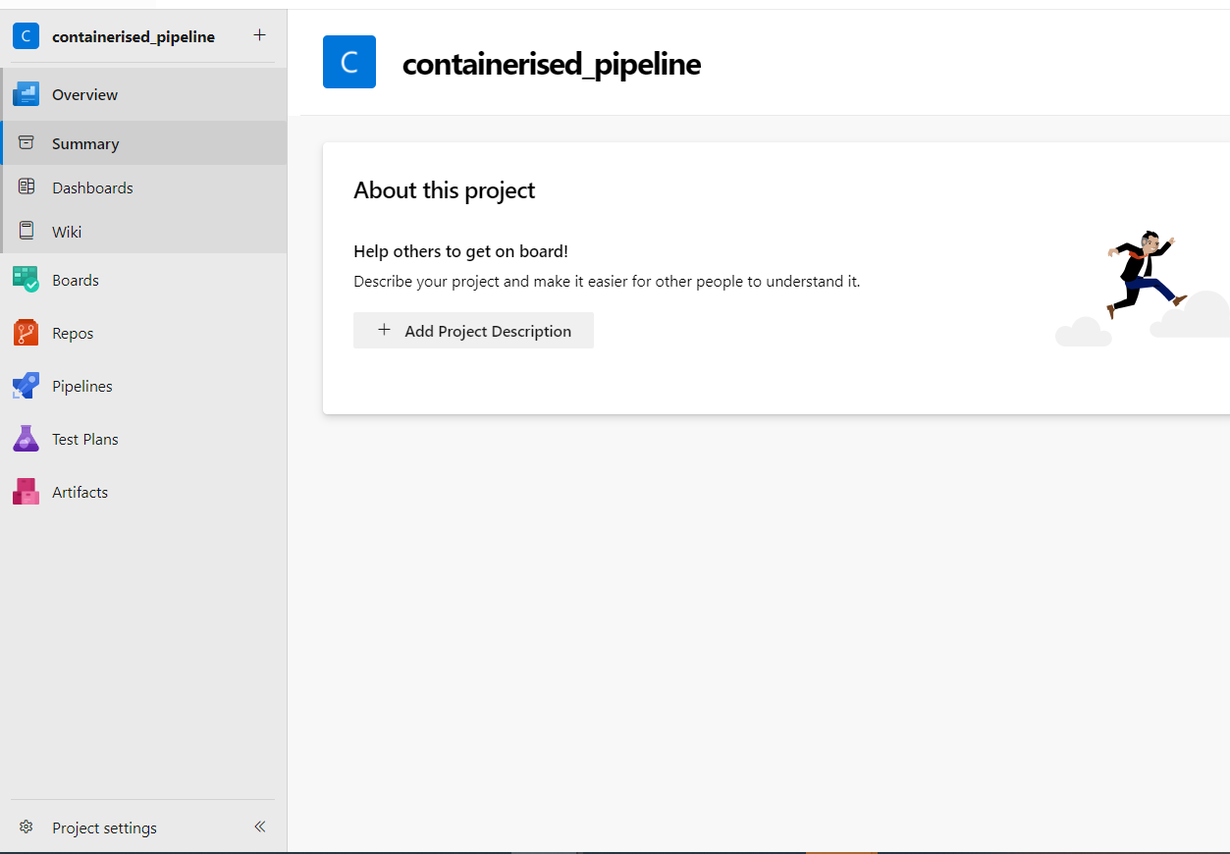Click the containerised_pipeline name in the sidebar header
1230x854 pixels.
click(133, 37)
